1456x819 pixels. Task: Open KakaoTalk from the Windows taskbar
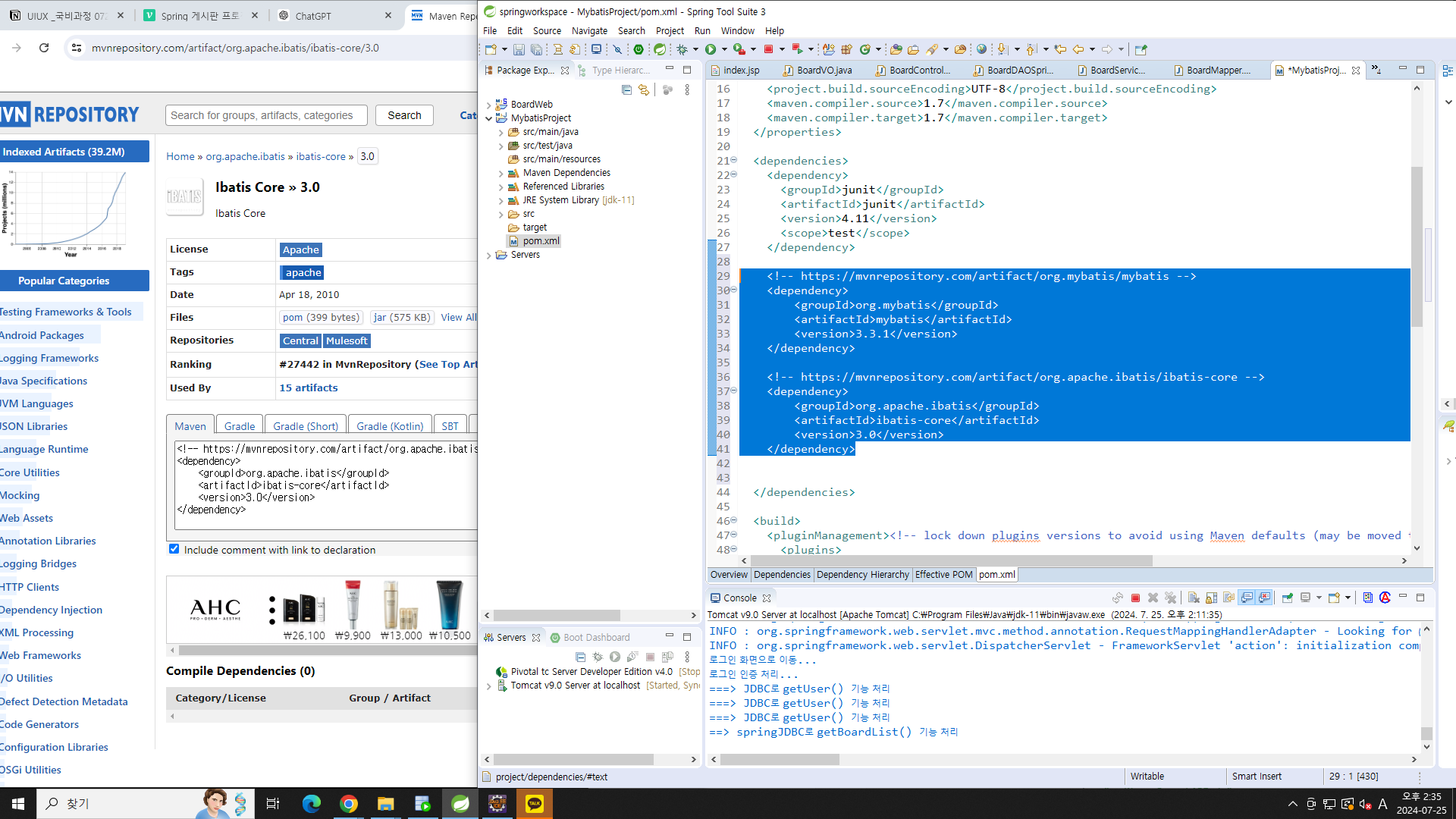click(x=535, y=804)
